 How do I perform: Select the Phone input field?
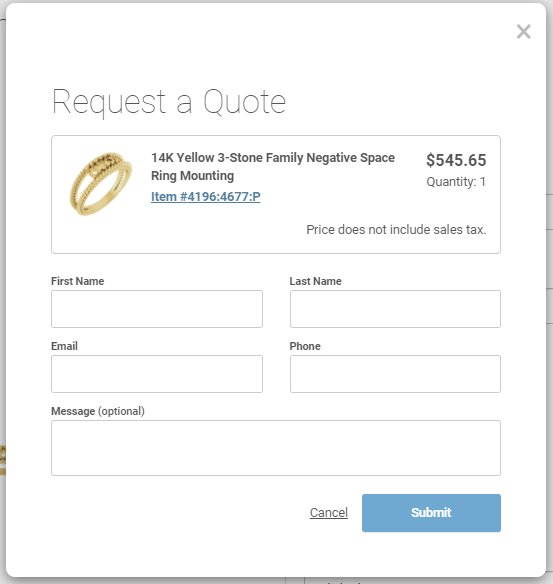pos(395,374)
